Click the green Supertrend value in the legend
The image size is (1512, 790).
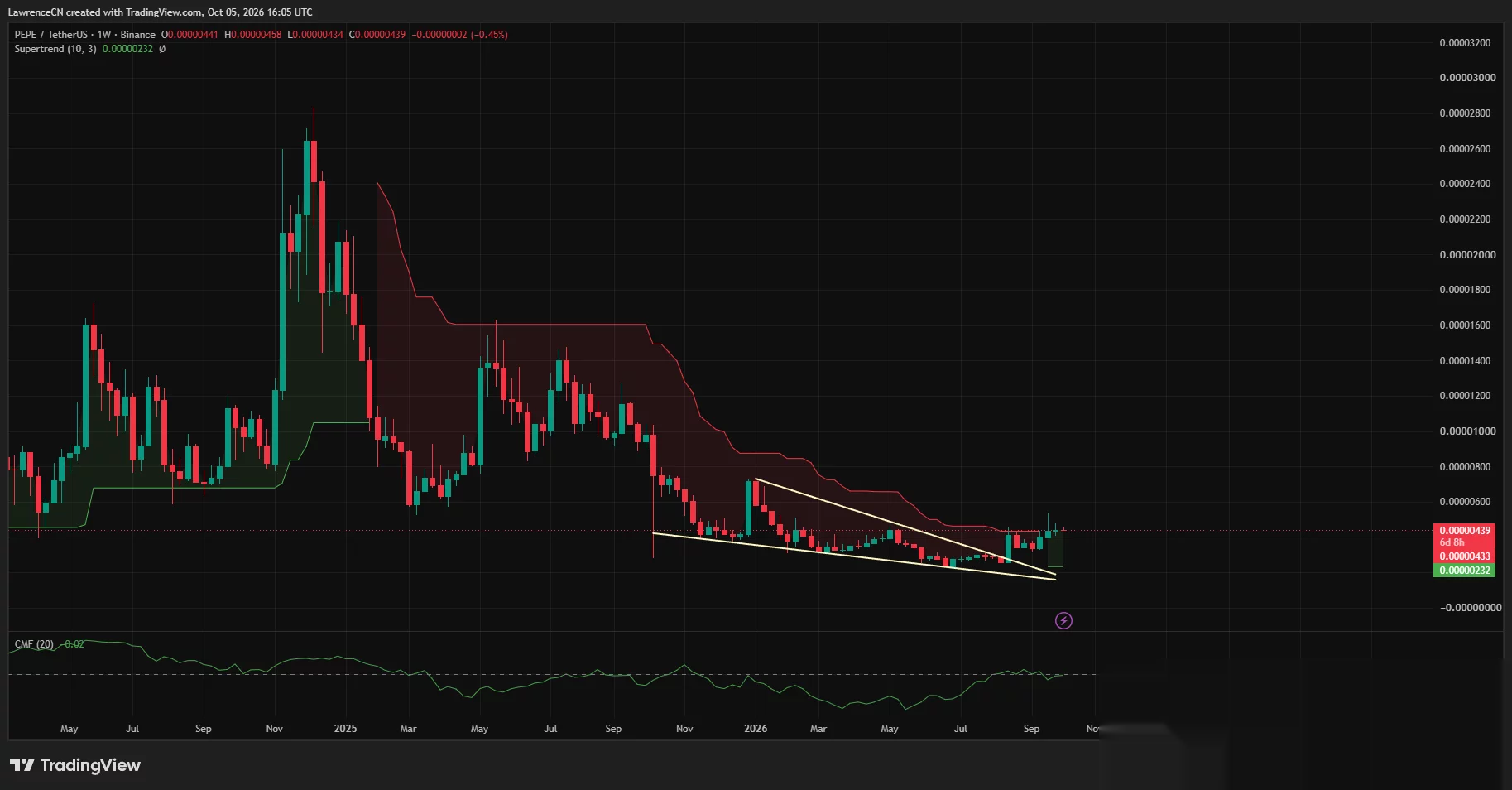127,49
